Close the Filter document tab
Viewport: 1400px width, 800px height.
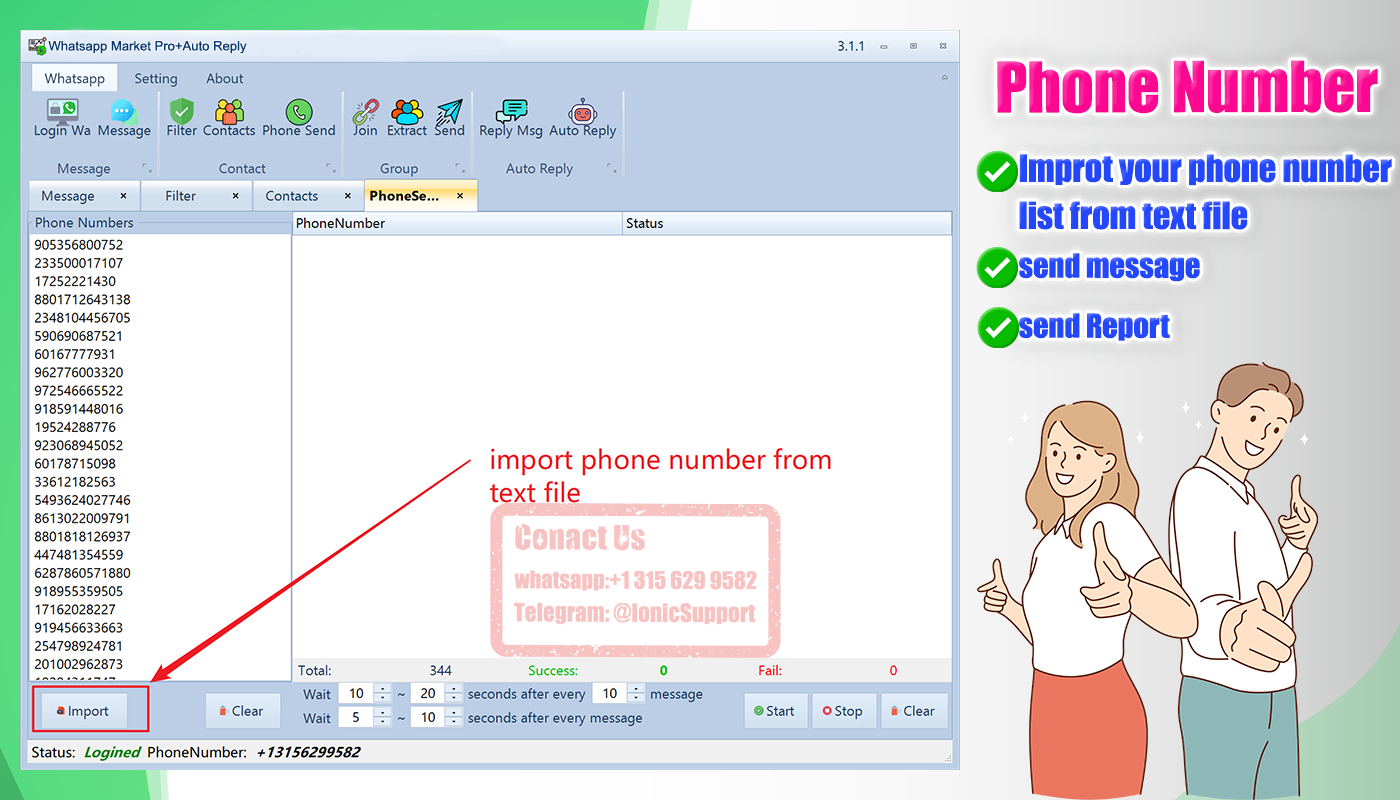point(236,196)
